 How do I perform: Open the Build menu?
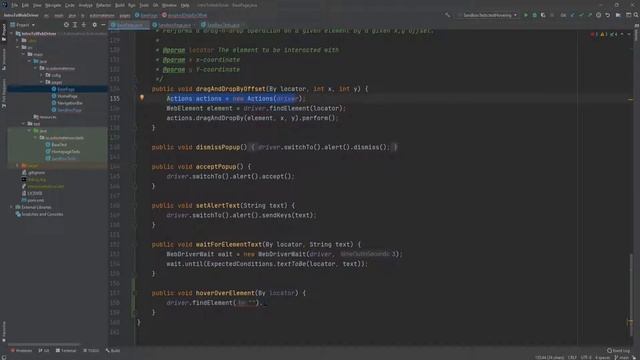(120, 5)
